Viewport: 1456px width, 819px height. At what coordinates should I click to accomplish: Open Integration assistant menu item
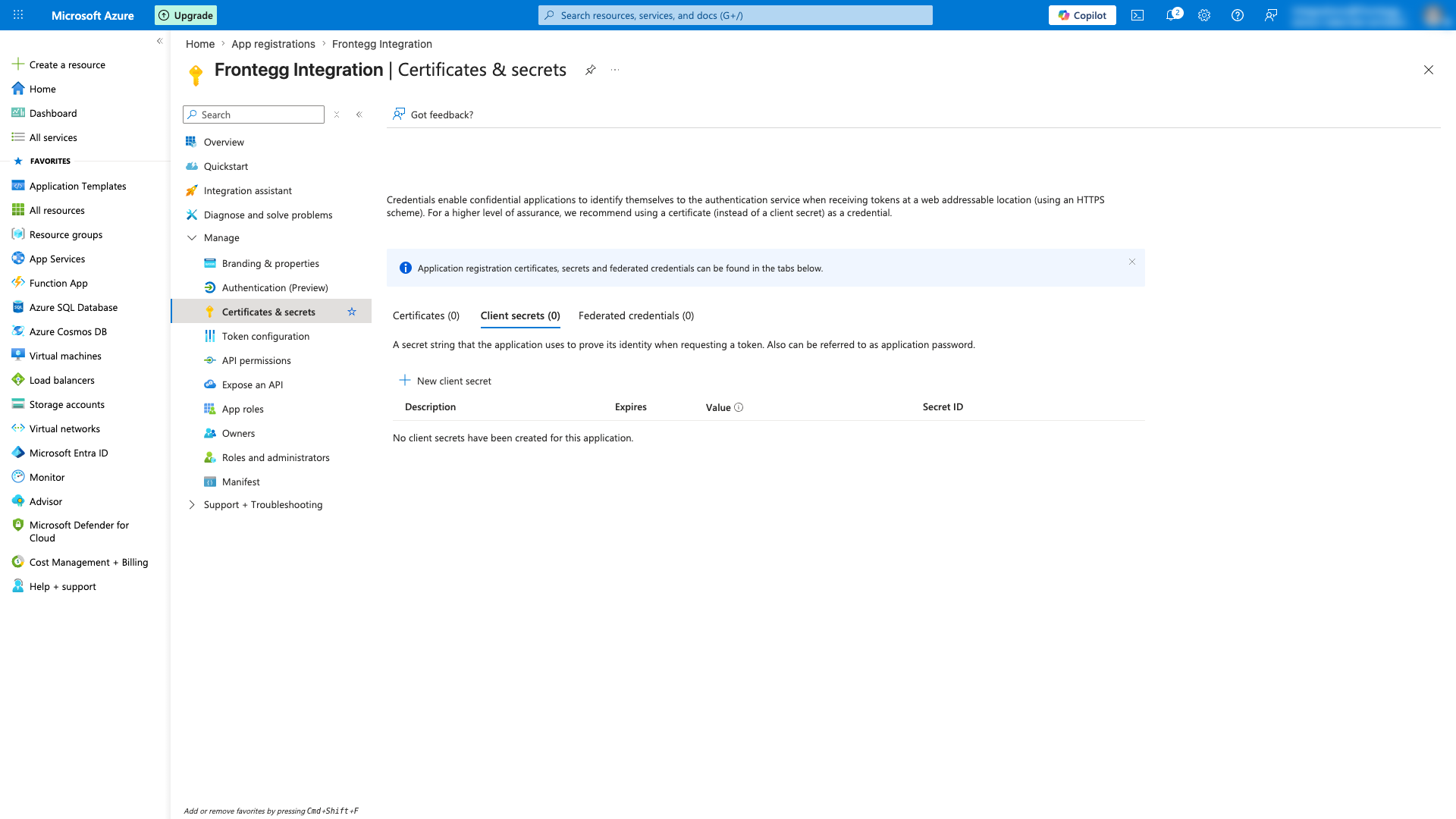click(248, 190)
